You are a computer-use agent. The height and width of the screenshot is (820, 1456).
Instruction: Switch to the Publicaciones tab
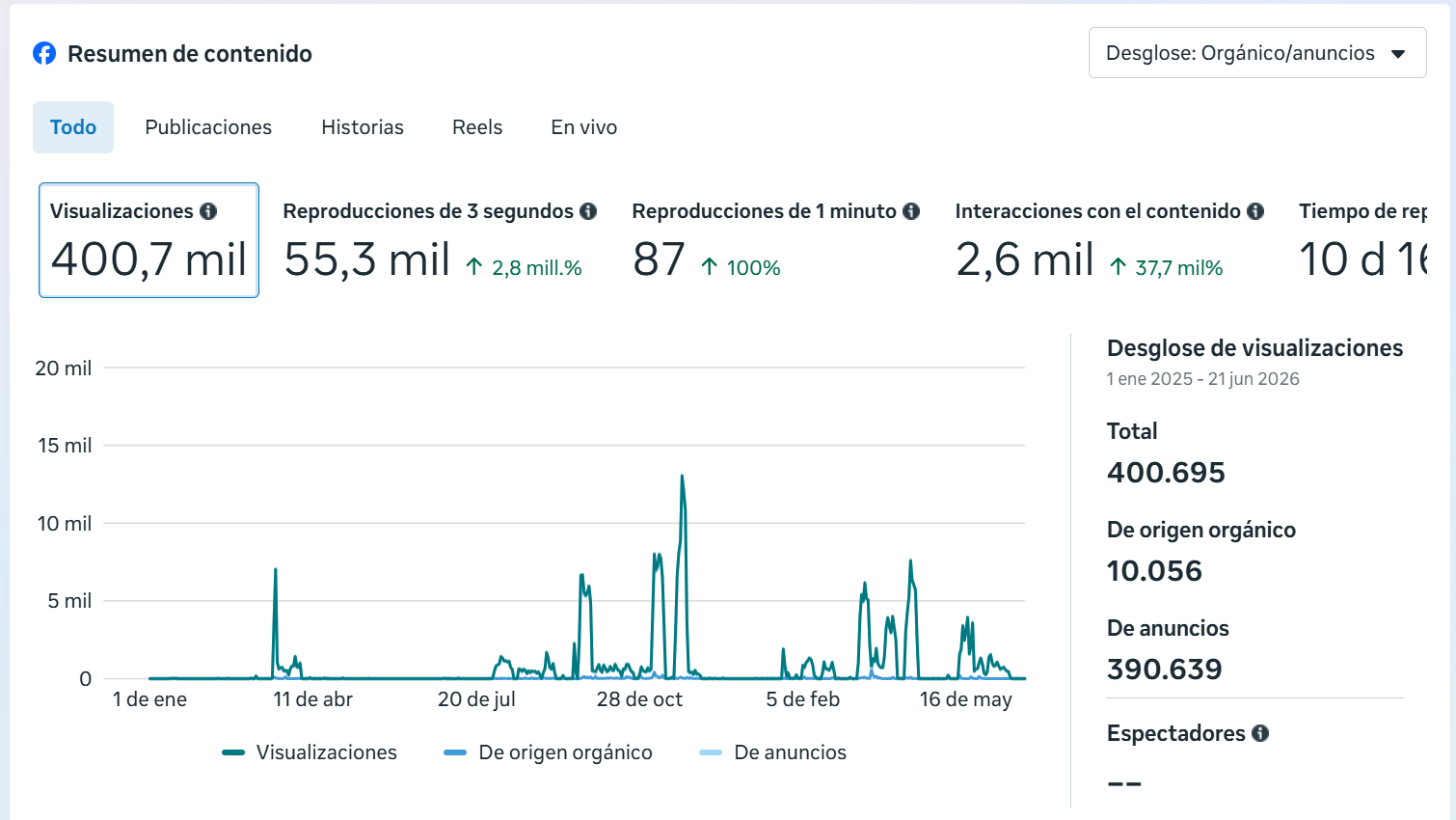[x=208, y=127]
